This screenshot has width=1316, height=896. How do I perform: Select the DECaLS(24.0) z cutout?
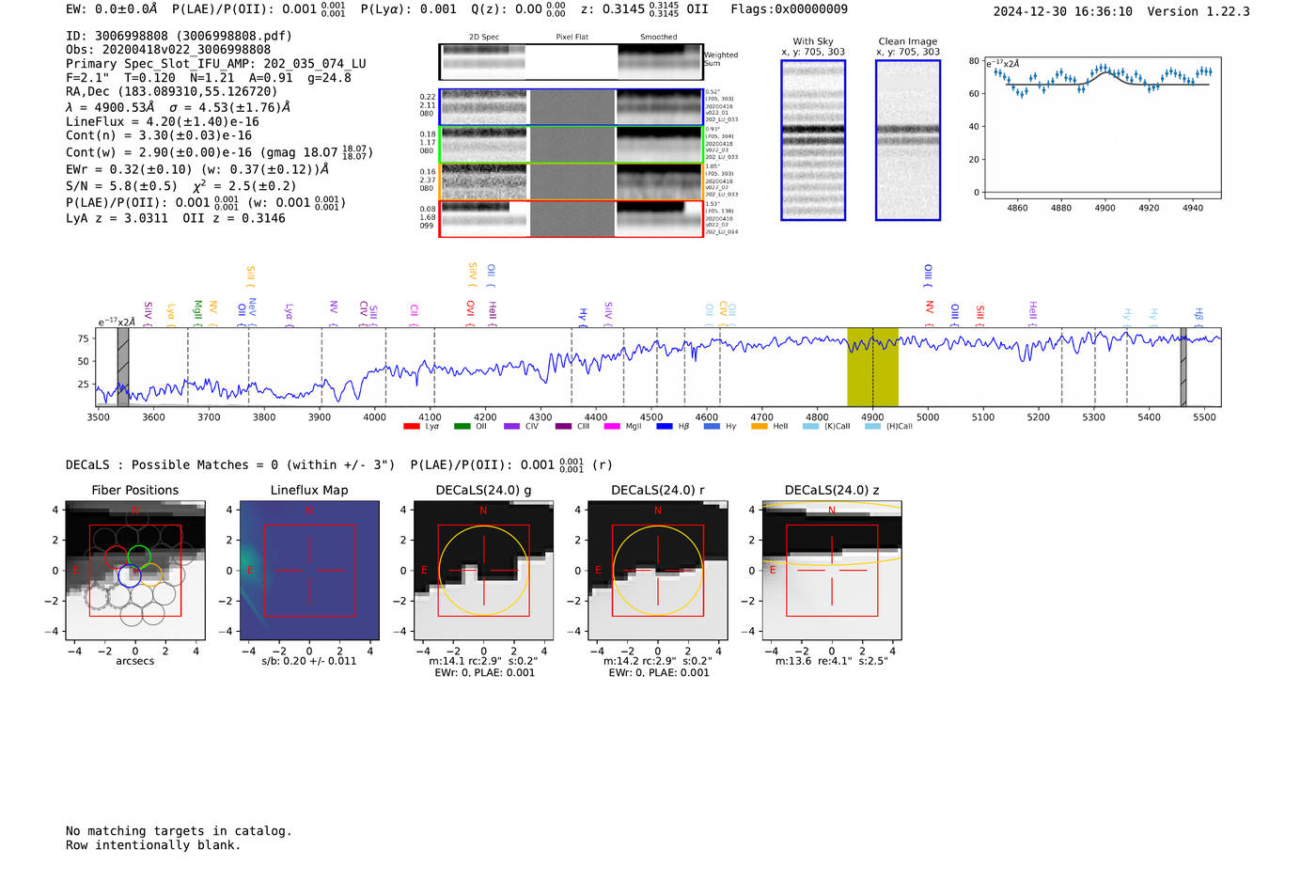pos(832,571)
